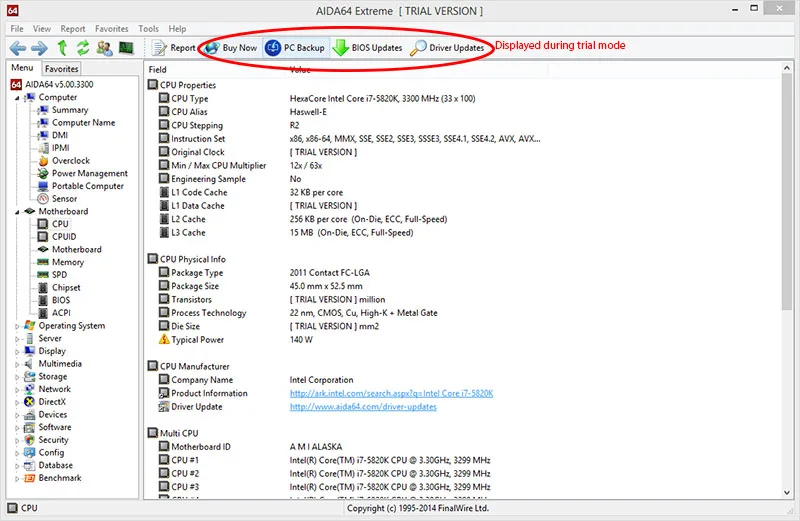
Task: Select Sensor in the Computer tree
Action: (x=64, y=199)
